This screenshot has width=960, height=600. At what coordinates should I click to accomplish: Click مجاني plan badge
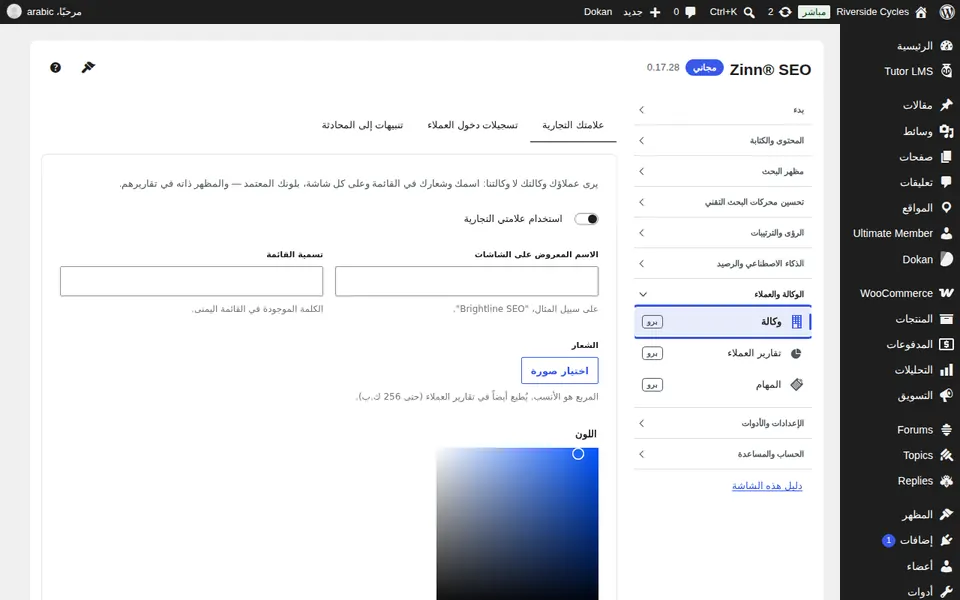704,67
